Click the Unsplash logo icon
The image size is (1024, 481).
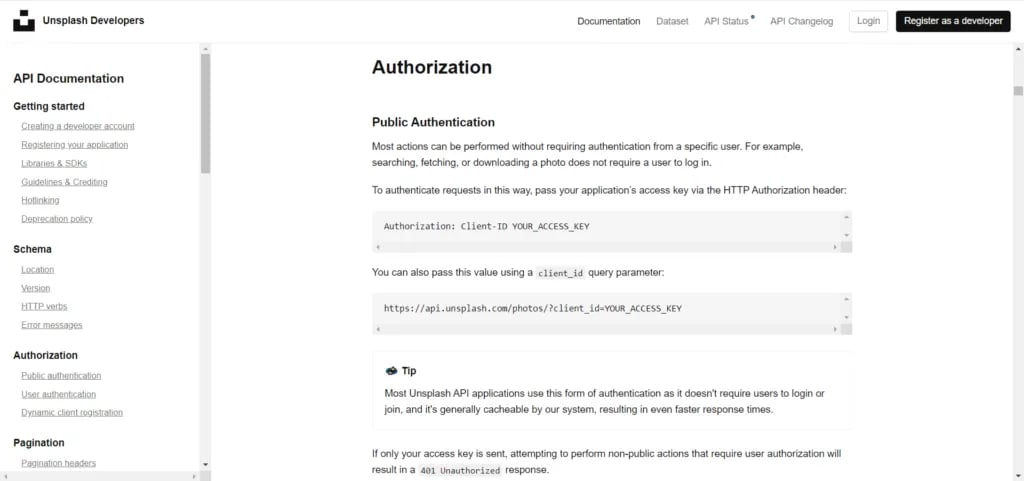coord(23,21)
